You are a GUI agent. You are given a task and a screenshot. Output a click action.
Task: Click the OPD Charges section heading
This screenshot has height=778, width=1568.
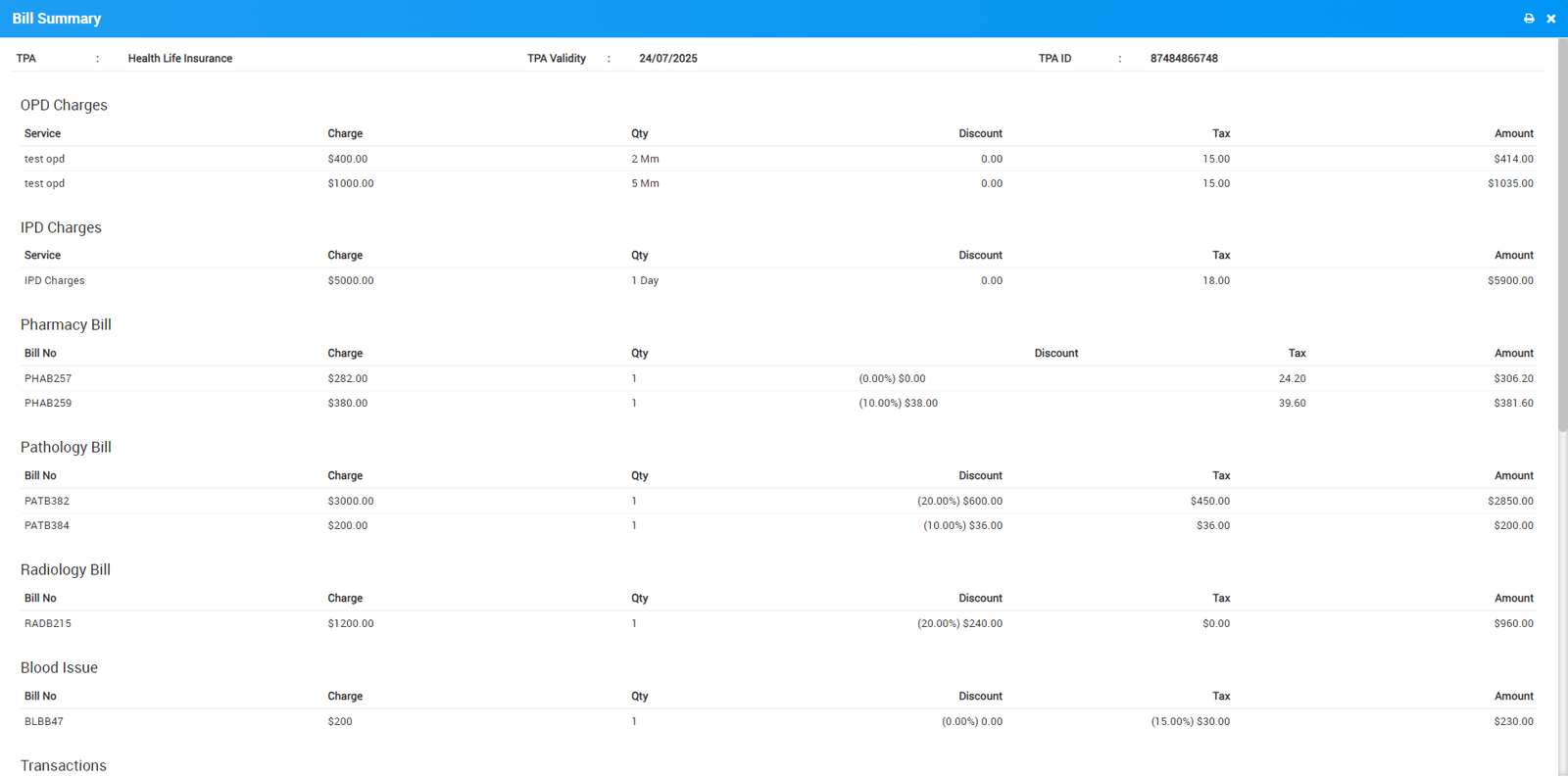point(64,105)
